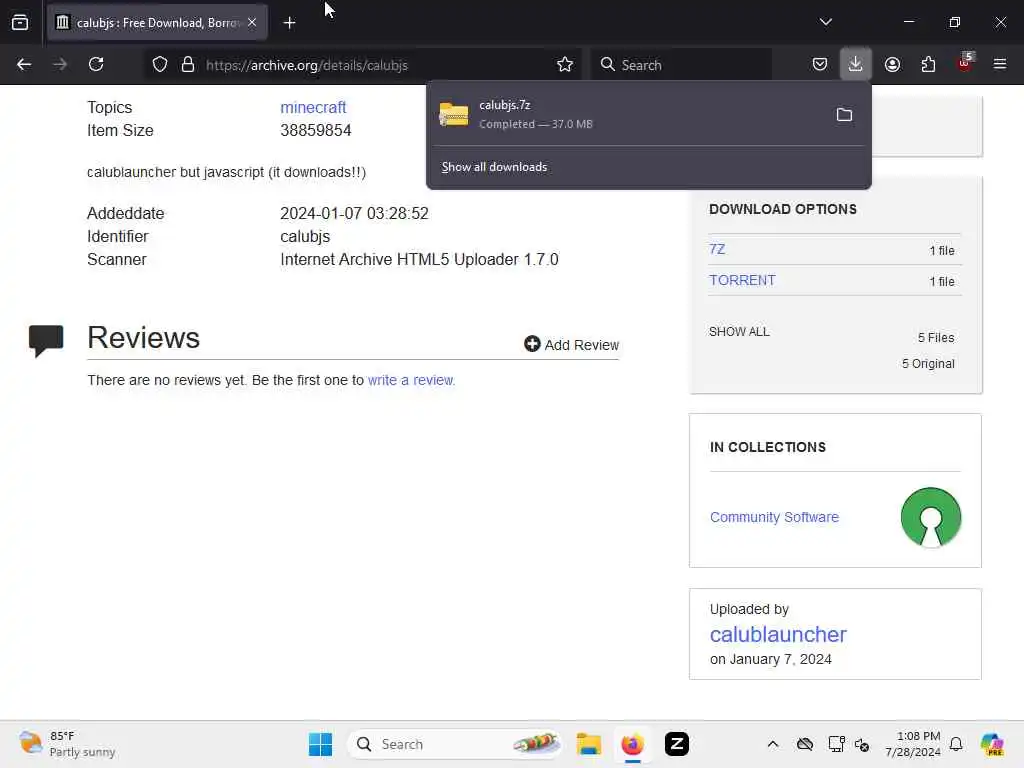
Task: Show calubjs.7z in its folder
Action: pos(844,115)
